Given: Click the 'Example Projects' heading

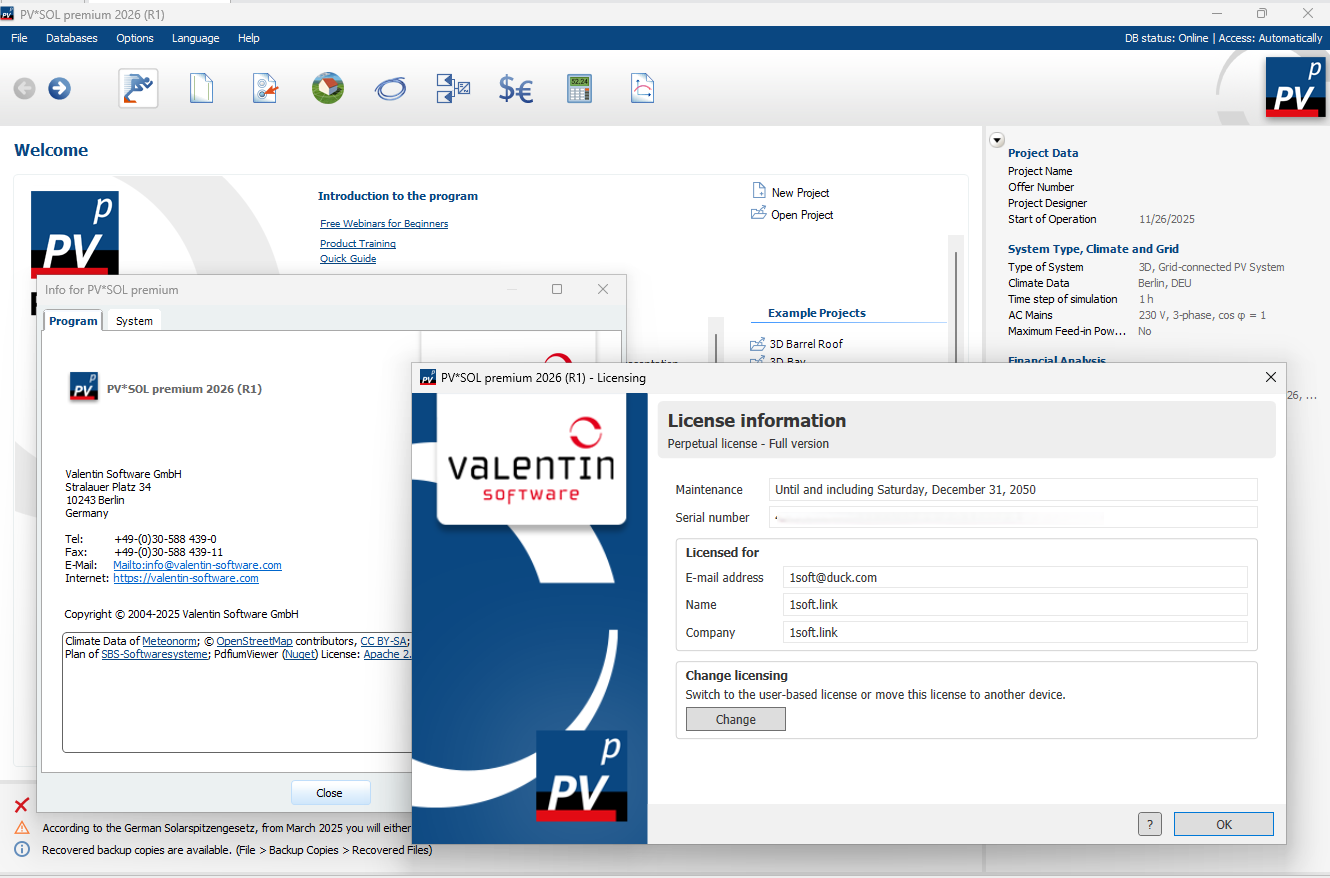Looking at the screenshot, I should point(817,313).
